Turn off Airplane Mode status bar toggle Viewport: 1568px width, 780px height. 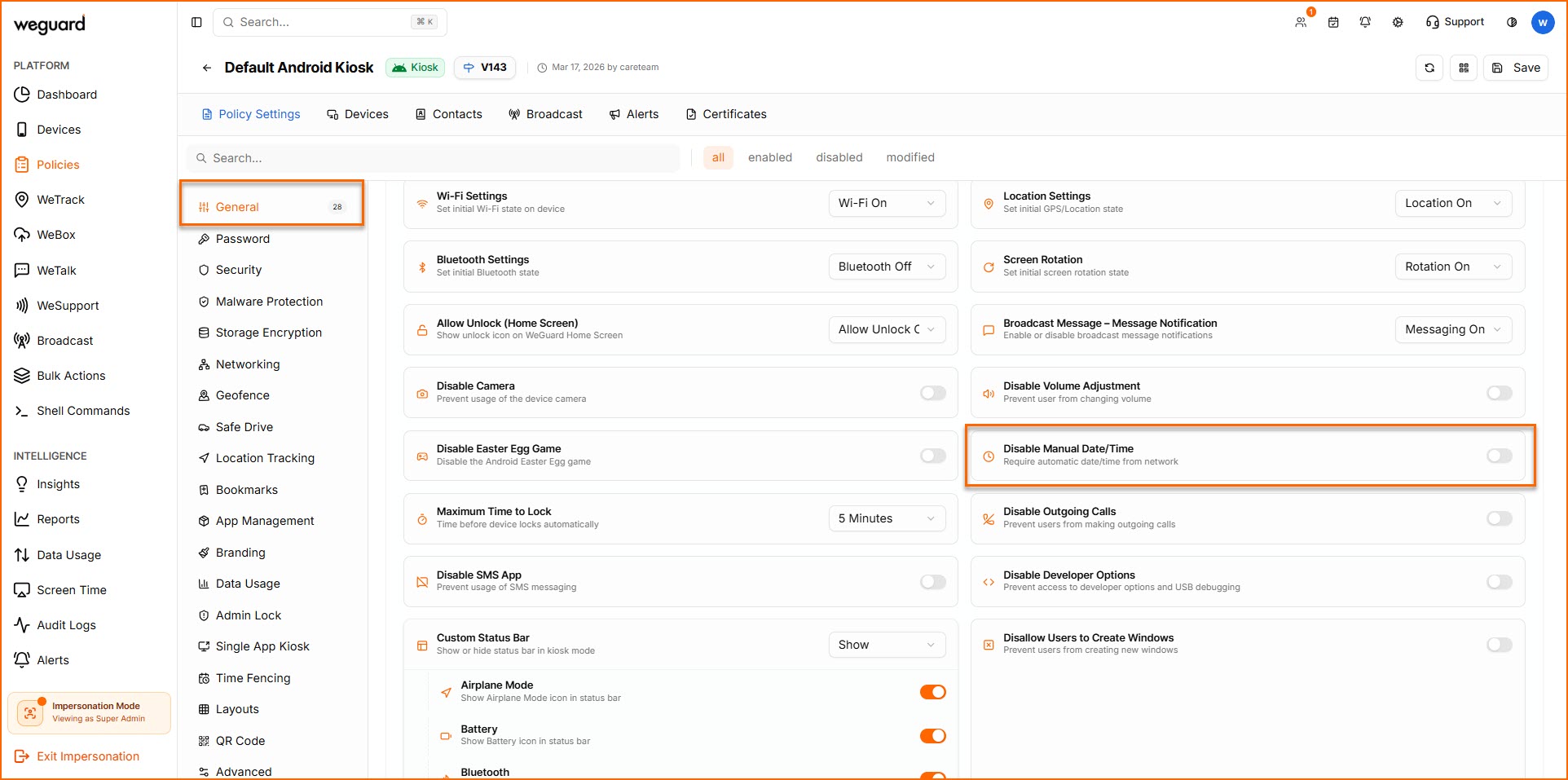click(x=932, y=692)
